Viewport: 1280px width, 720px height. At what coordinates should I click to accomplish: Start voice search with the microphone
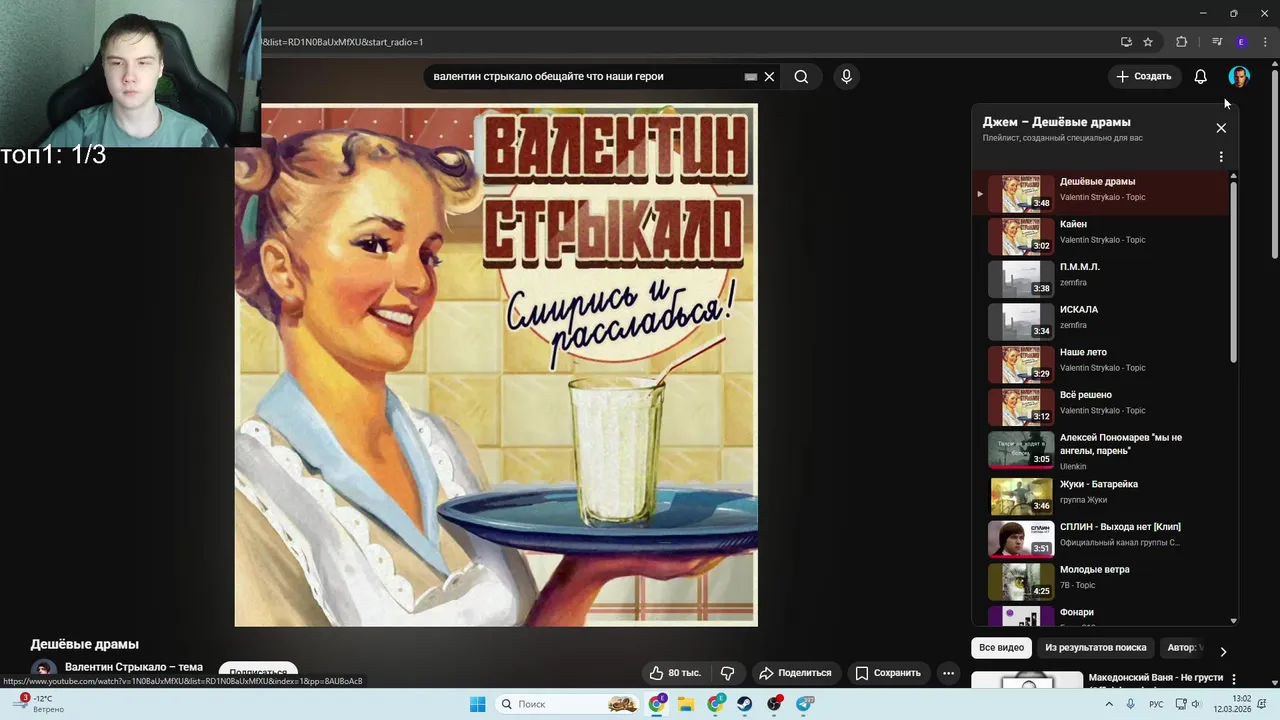846,77
